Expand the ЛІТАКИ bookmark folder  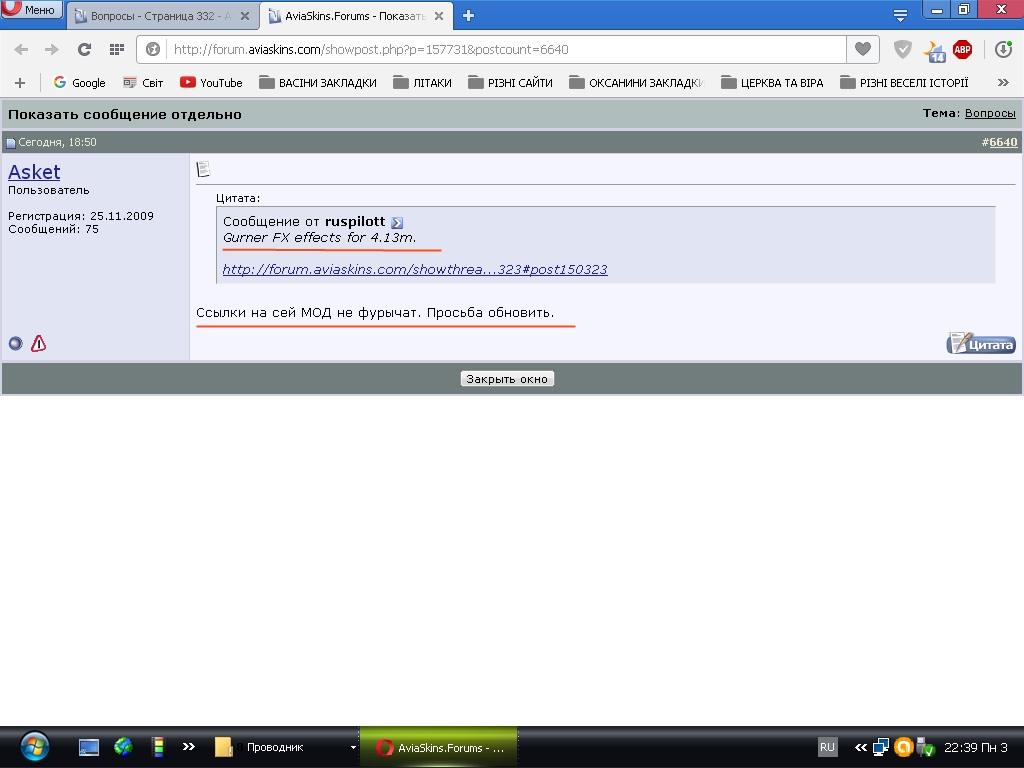coord(422,83)
